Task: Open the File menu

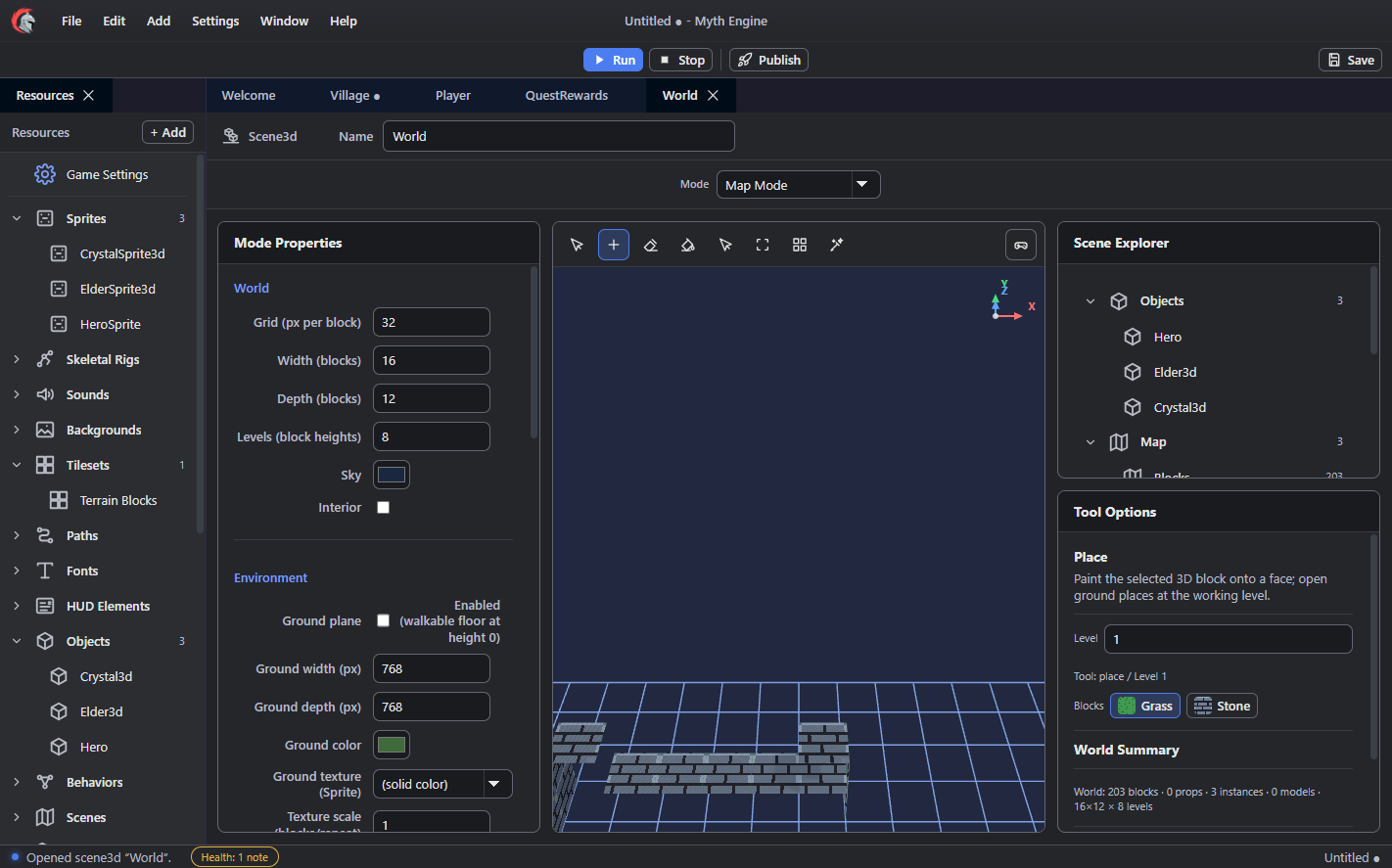Action: (x=71, y=21)
